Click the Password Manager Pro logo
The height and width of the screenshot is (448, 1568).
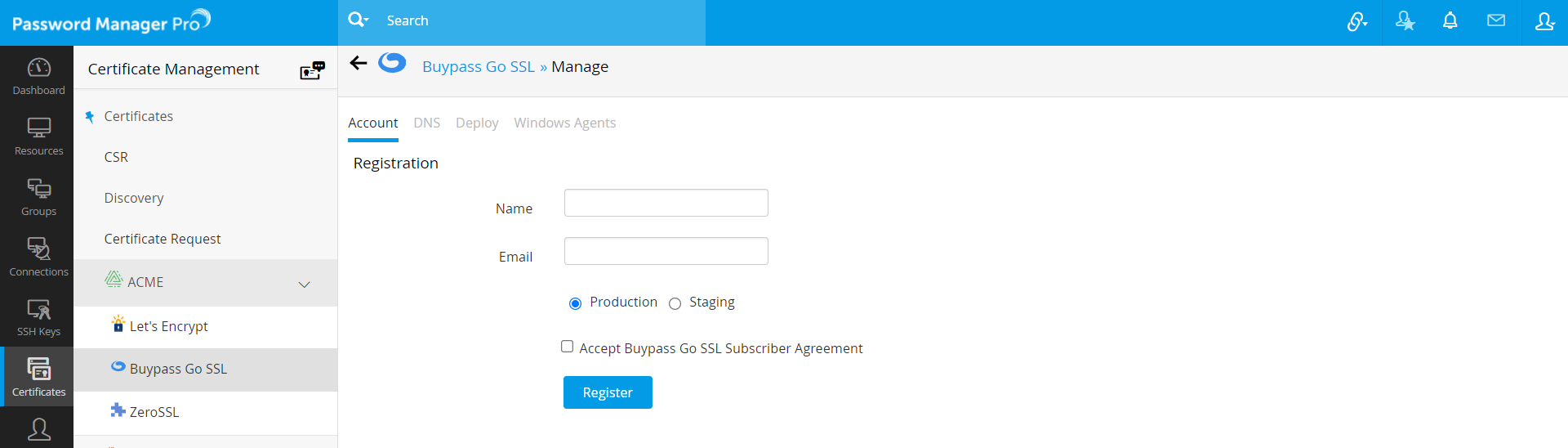coord(111,21)
